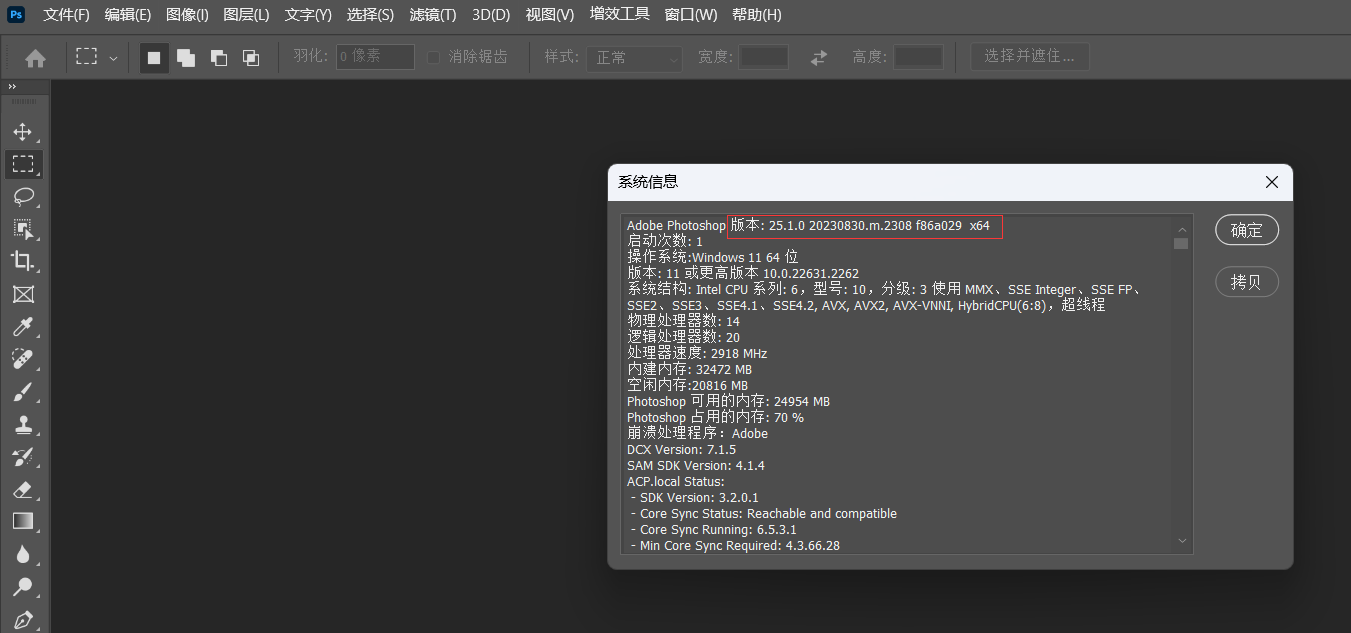Open the 选择(S) menu
Image resolution: width=1351 pixels, height=633 pixels.
pos(370,15)
